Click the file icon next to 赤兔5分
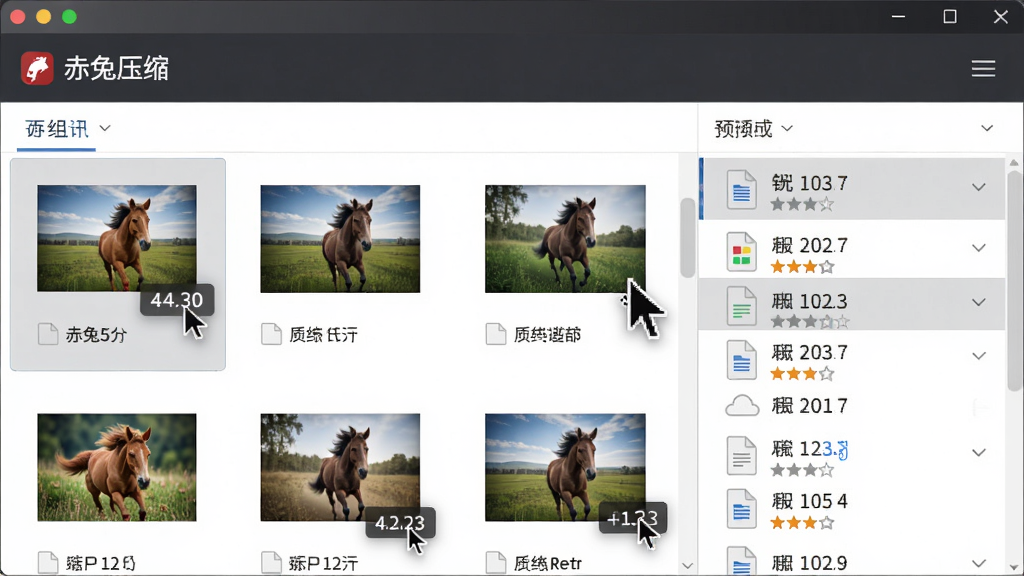The height and width of the screenshot is (576, 1024). pyautogui.click(x=48, y=334)
